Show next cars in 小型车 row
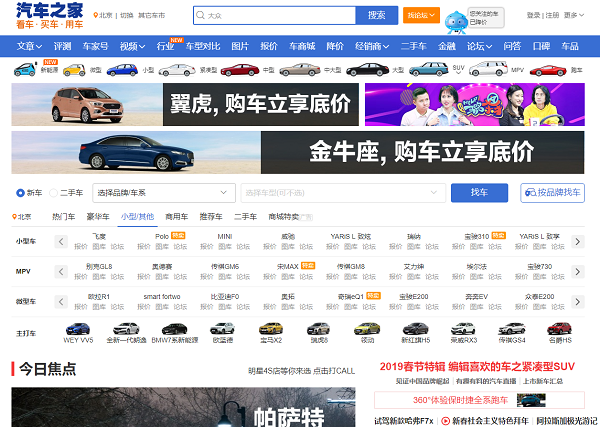Image resolution: width=600 pixels, height=427 pixels. 578,241
